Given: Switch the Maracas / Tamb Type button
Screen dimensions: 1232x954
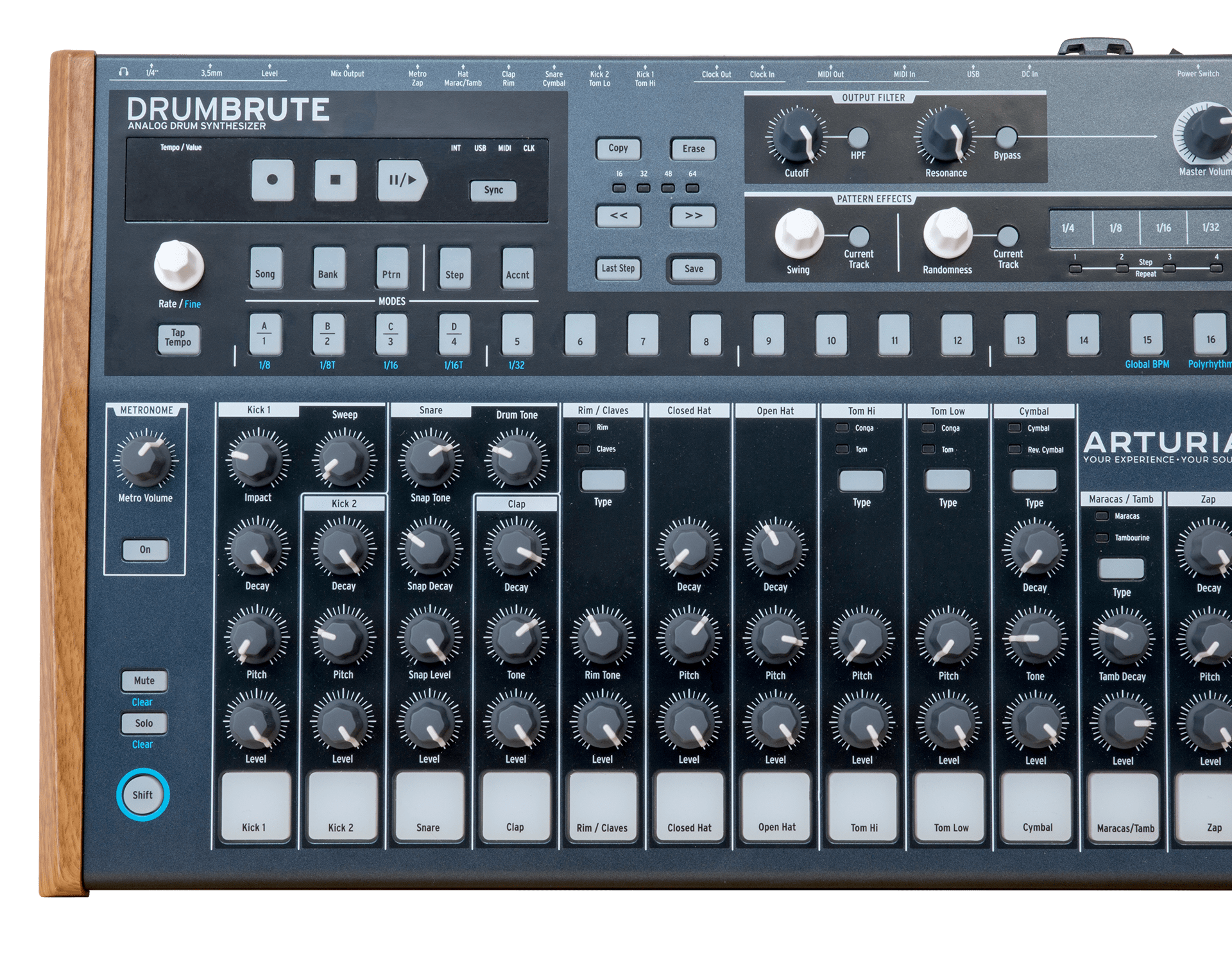Looking at the screenshot, I should (x=1121, y=569).
